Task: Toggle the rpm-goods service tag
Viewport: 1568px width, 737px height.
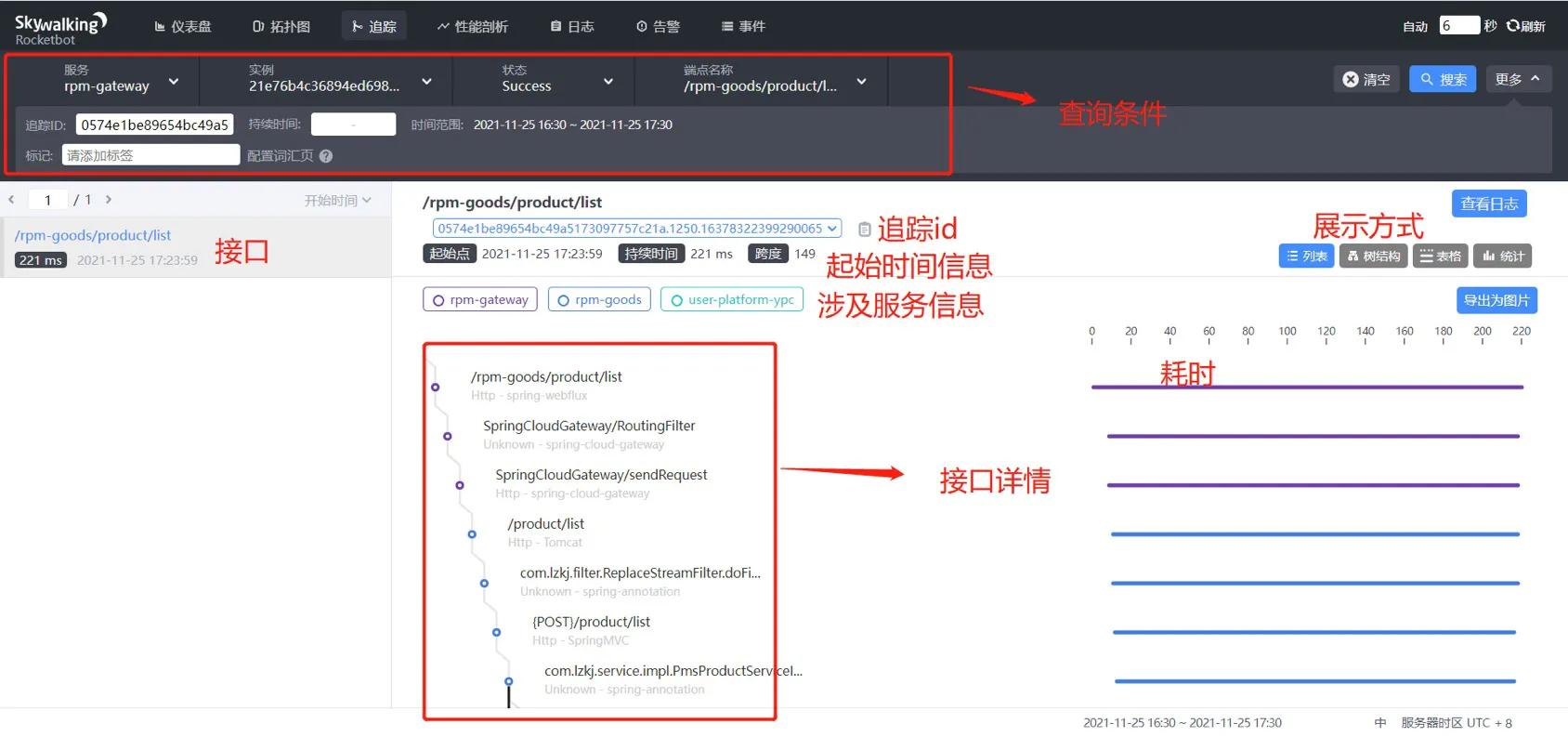Action: point(599,300)
